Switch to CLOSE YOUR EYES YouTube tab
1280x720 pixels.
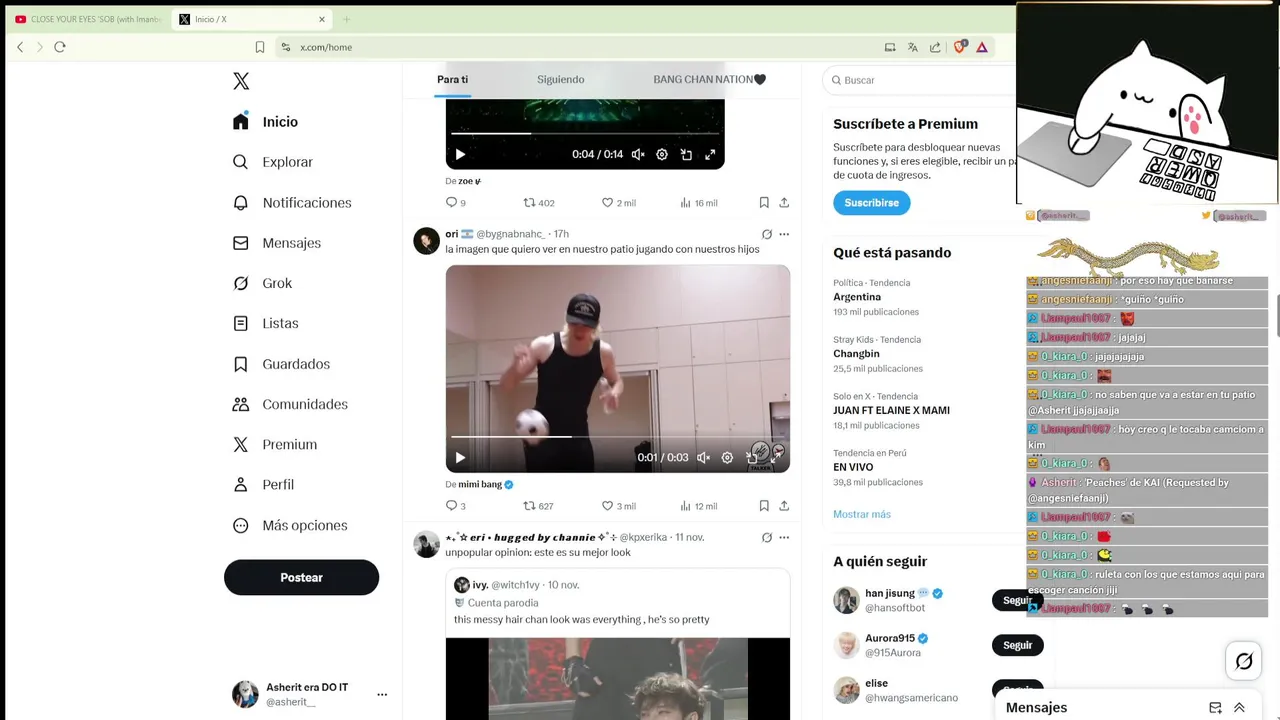point(89,19)
